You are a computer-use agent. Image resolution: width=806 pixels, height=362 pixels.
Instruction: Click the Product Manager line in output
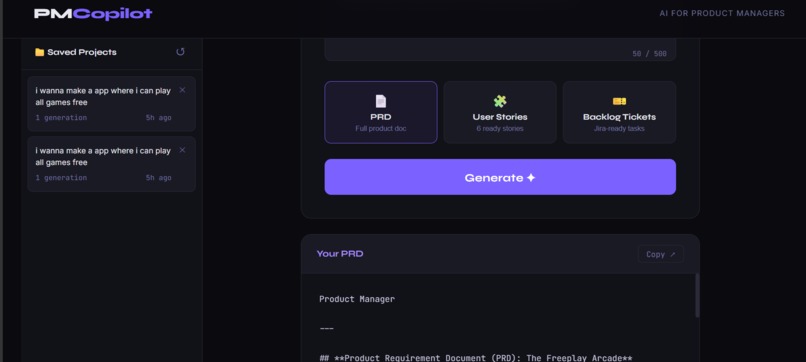[x=357, y=299]
